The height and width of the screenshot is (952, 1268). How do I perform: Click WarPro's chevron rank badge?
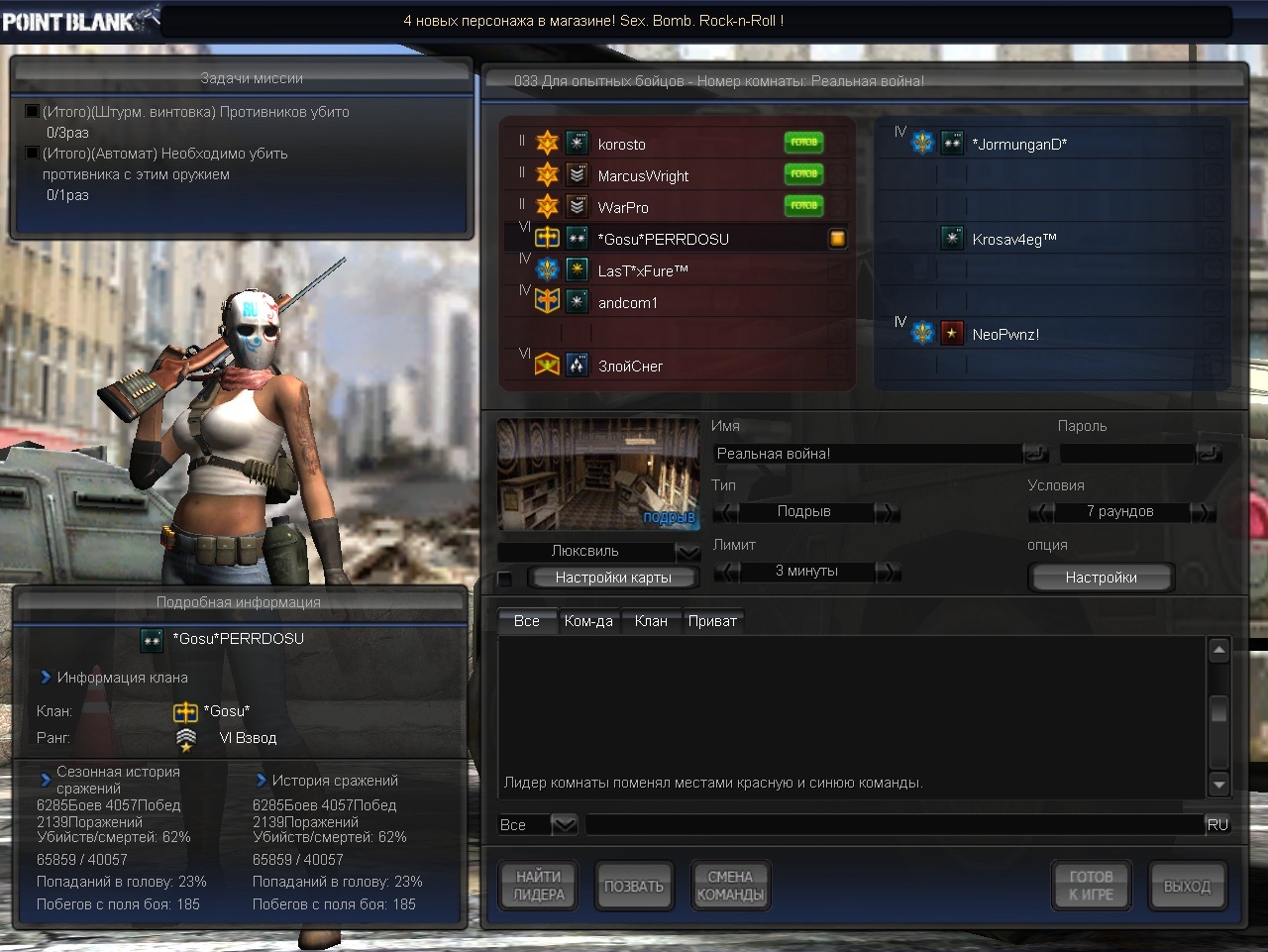click(578, 206)
